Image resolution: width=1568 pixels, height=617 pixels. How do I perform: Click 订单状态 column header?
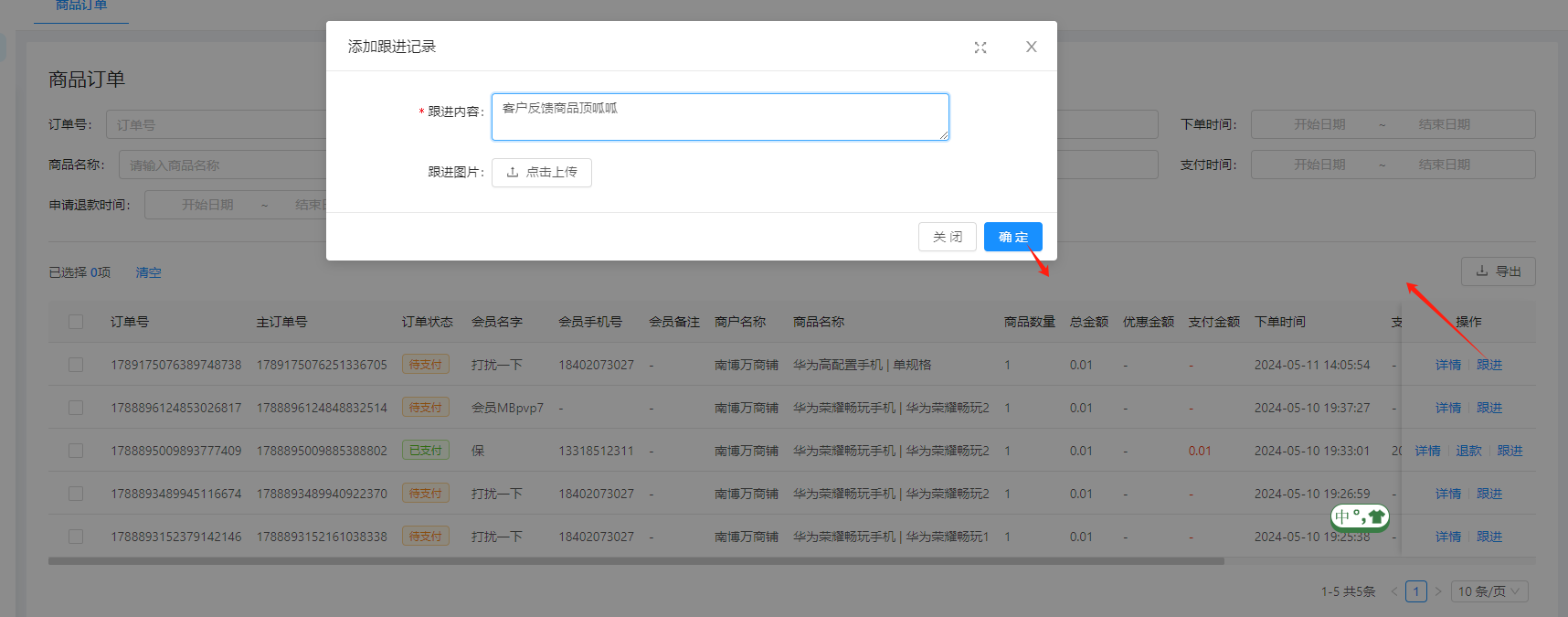click(428, 322)
